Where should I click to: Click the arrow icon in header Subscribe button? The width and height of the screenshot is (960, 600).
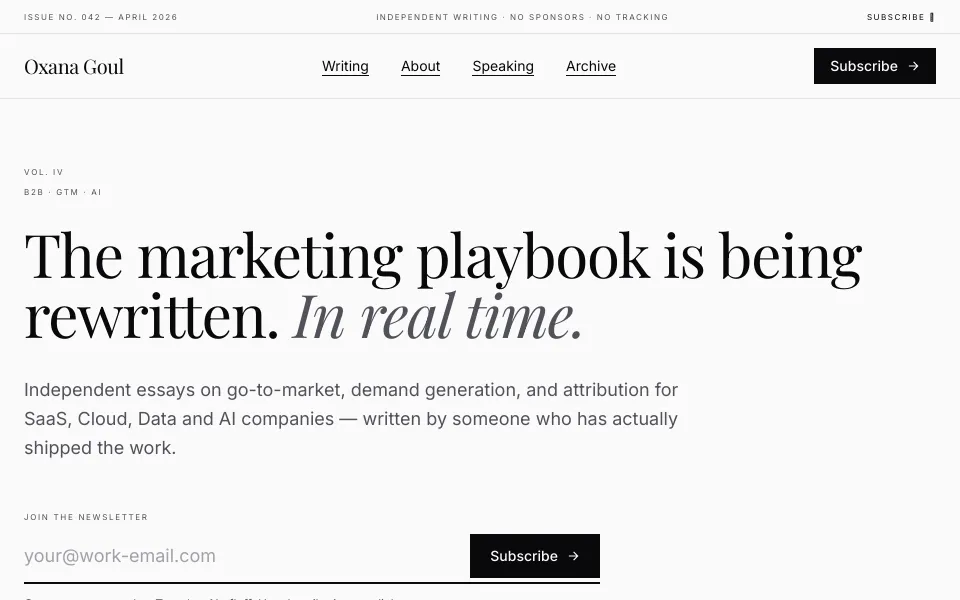point(913,66)
